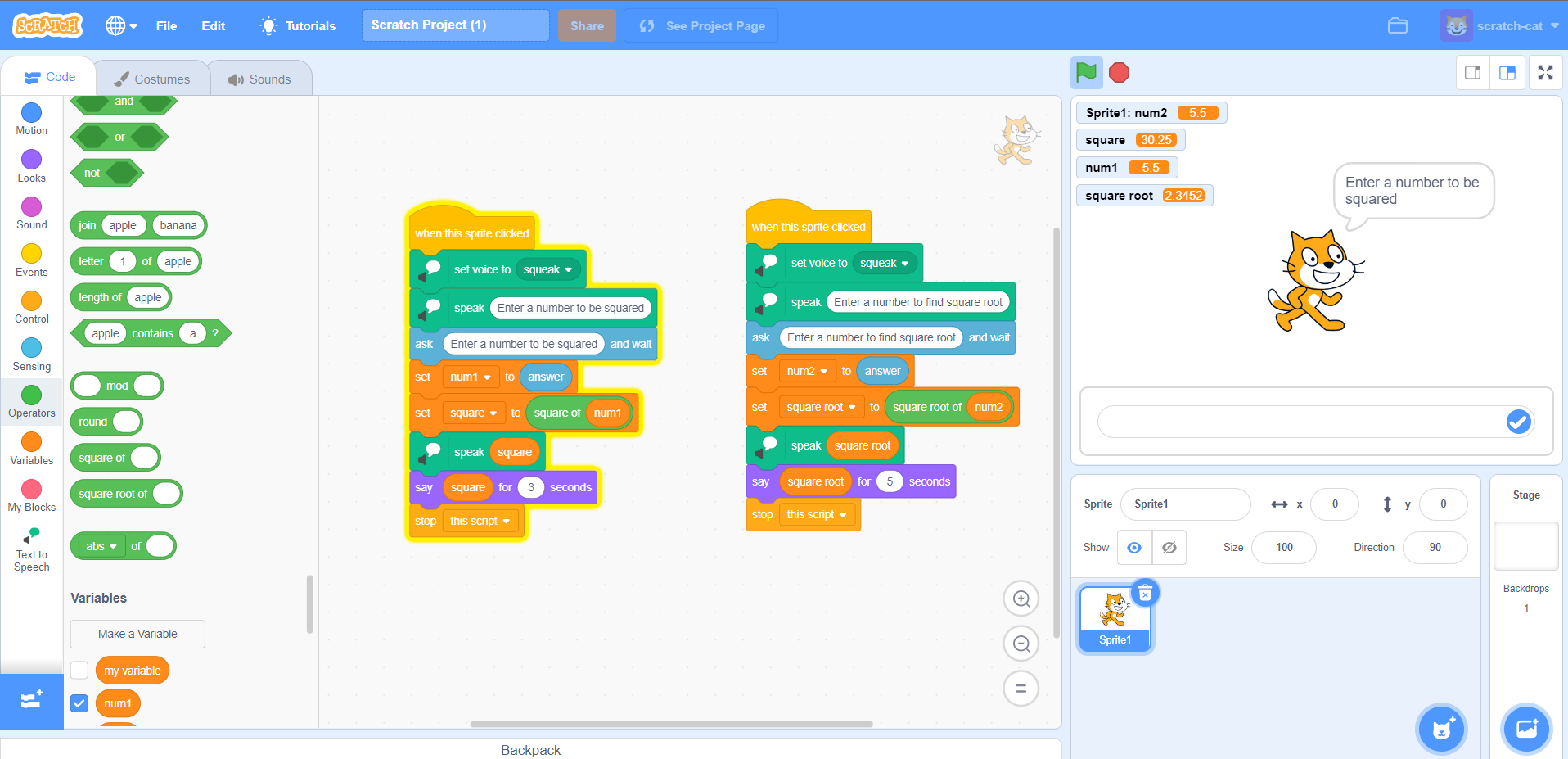Click the red stop sign
Viewport: 1568px width, 759px height.
(1119, 73)
